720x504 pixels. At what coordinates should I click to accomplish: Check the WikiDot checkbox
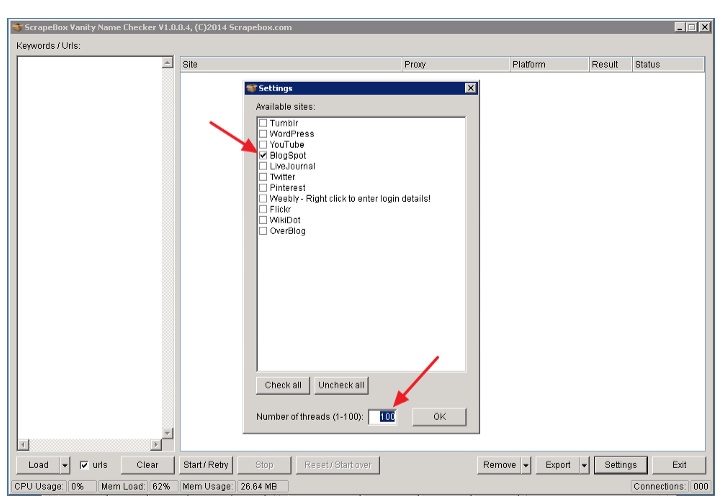[x=263, y=220]
